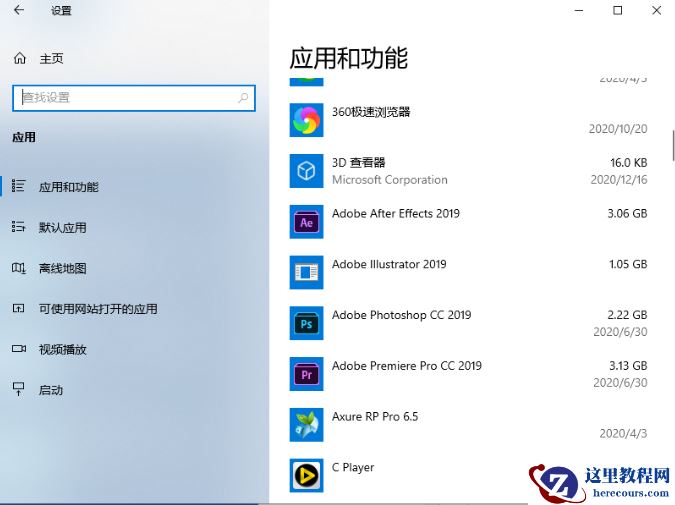Click the After Effects Ae icon
Screen dimensions: 675x505
(x=306, y=222)
